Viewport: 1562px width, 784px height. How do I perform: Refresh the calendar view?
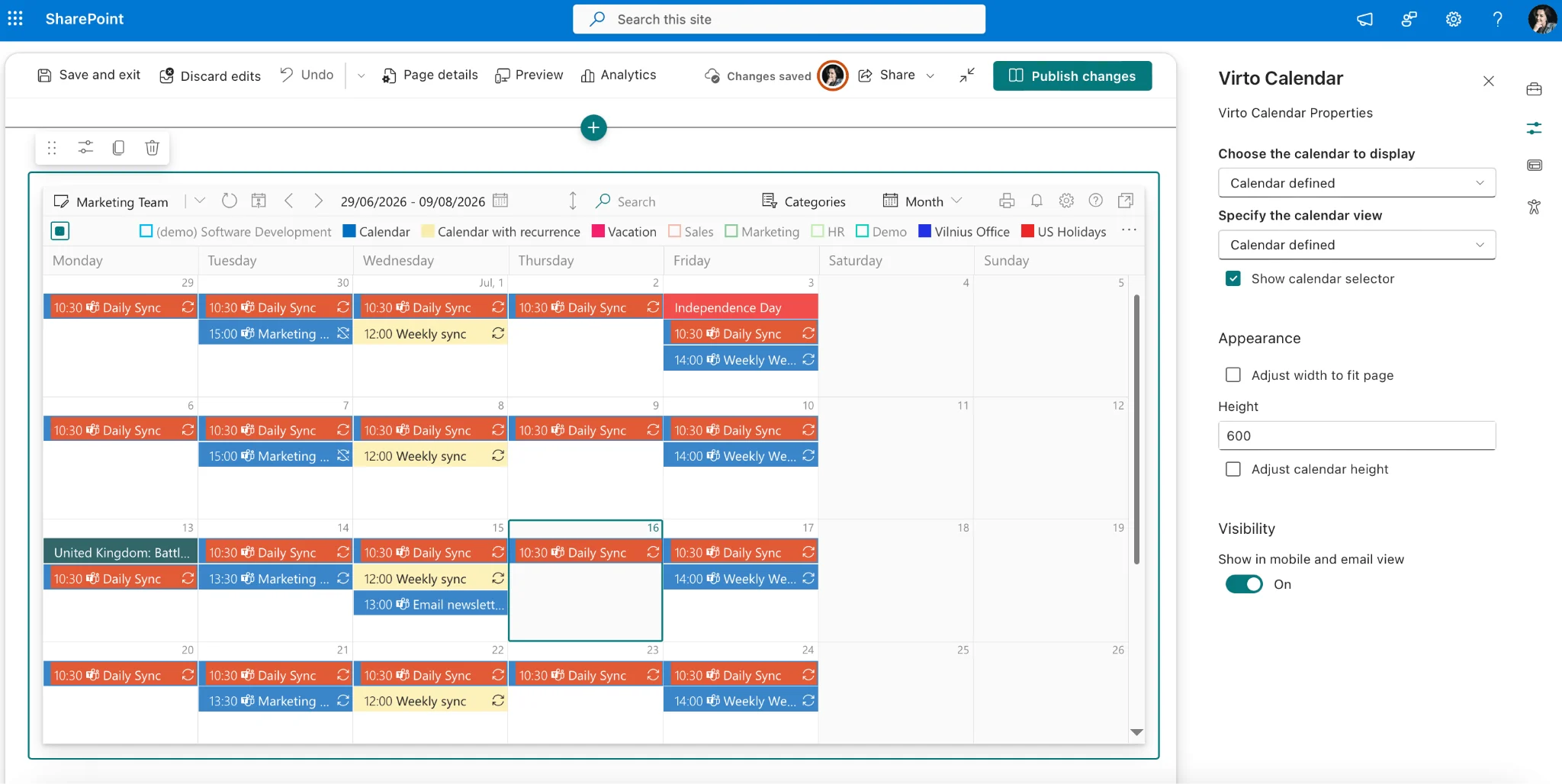[x=230, y=201]
